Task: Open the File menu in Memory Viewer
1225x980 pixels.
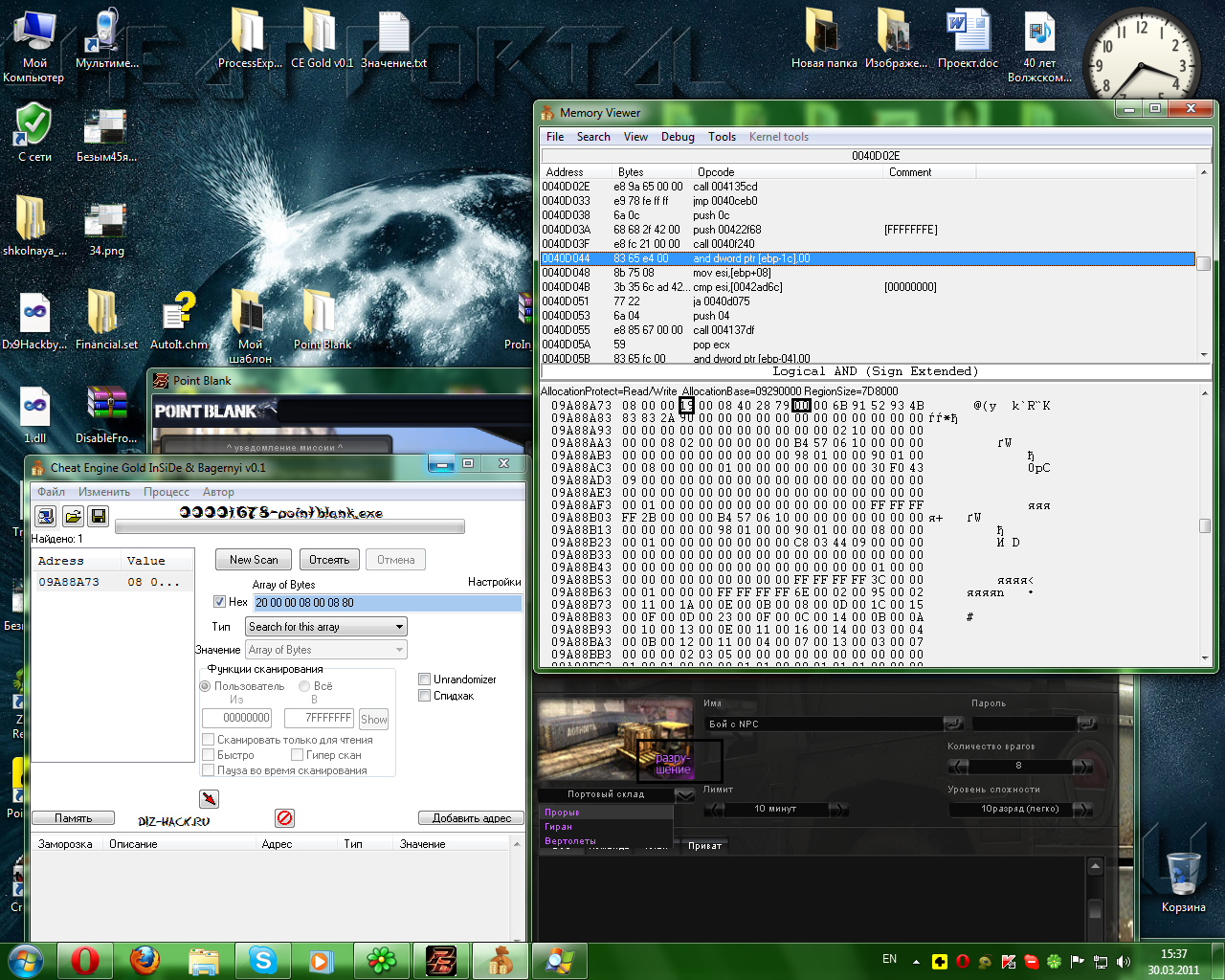Action: point(555,137)
